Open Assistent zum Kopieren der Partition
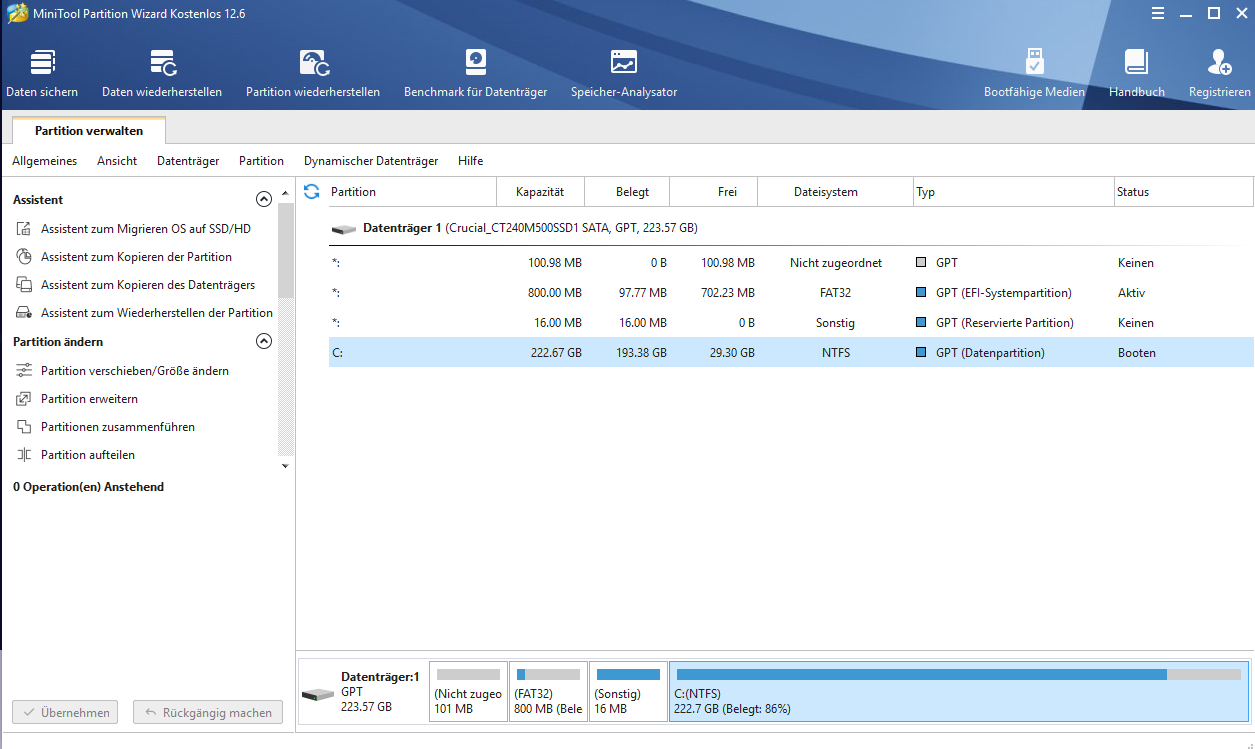The height and width of the screenshot is (749, 1255). coord(136,257)
